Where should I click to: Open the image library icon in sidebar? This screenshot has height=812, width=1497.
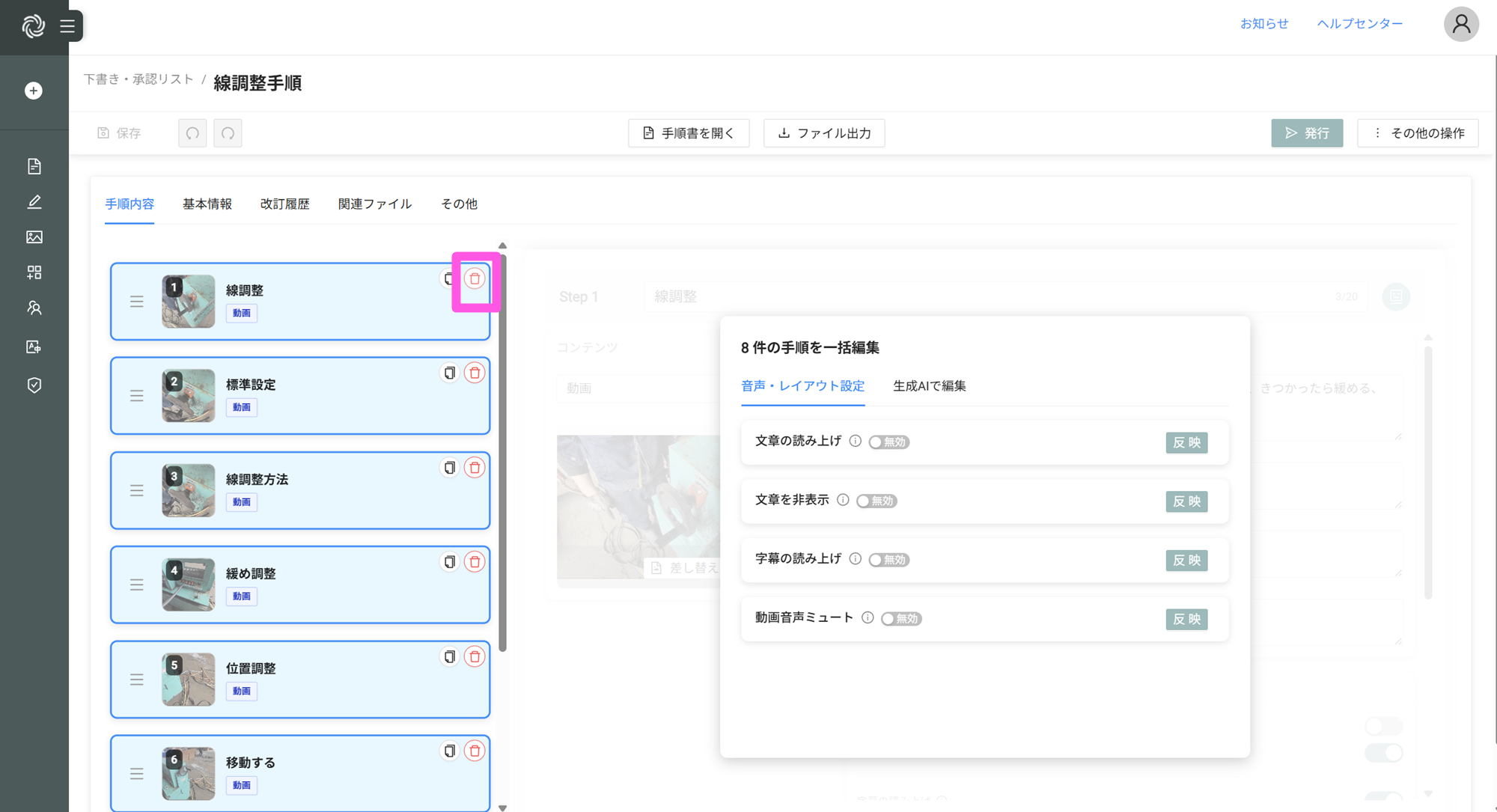(x=34, y=237)
